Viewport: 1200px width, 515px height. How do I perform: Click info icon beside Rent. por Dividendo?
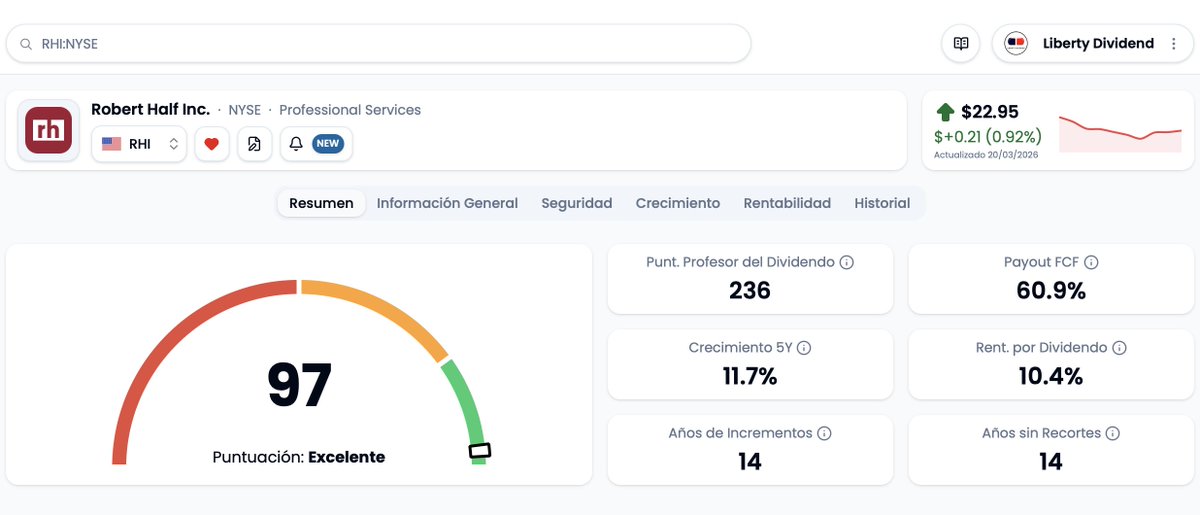[x=1119, y=348]
